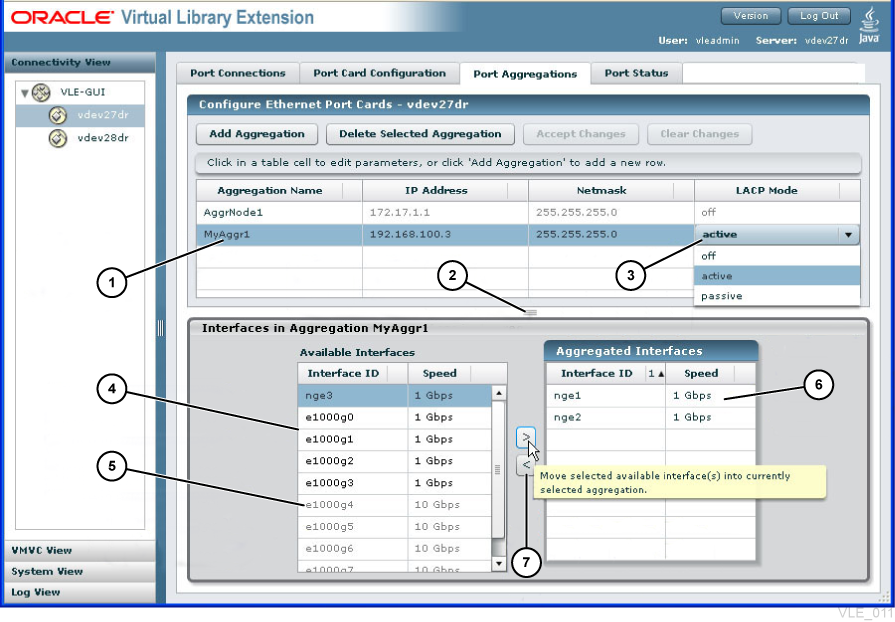Image resolution: width=895 pixels, height=622 pixels.
Task: Click the LACP 'off' cell for AggrNode1
Action: pos(777,212)
